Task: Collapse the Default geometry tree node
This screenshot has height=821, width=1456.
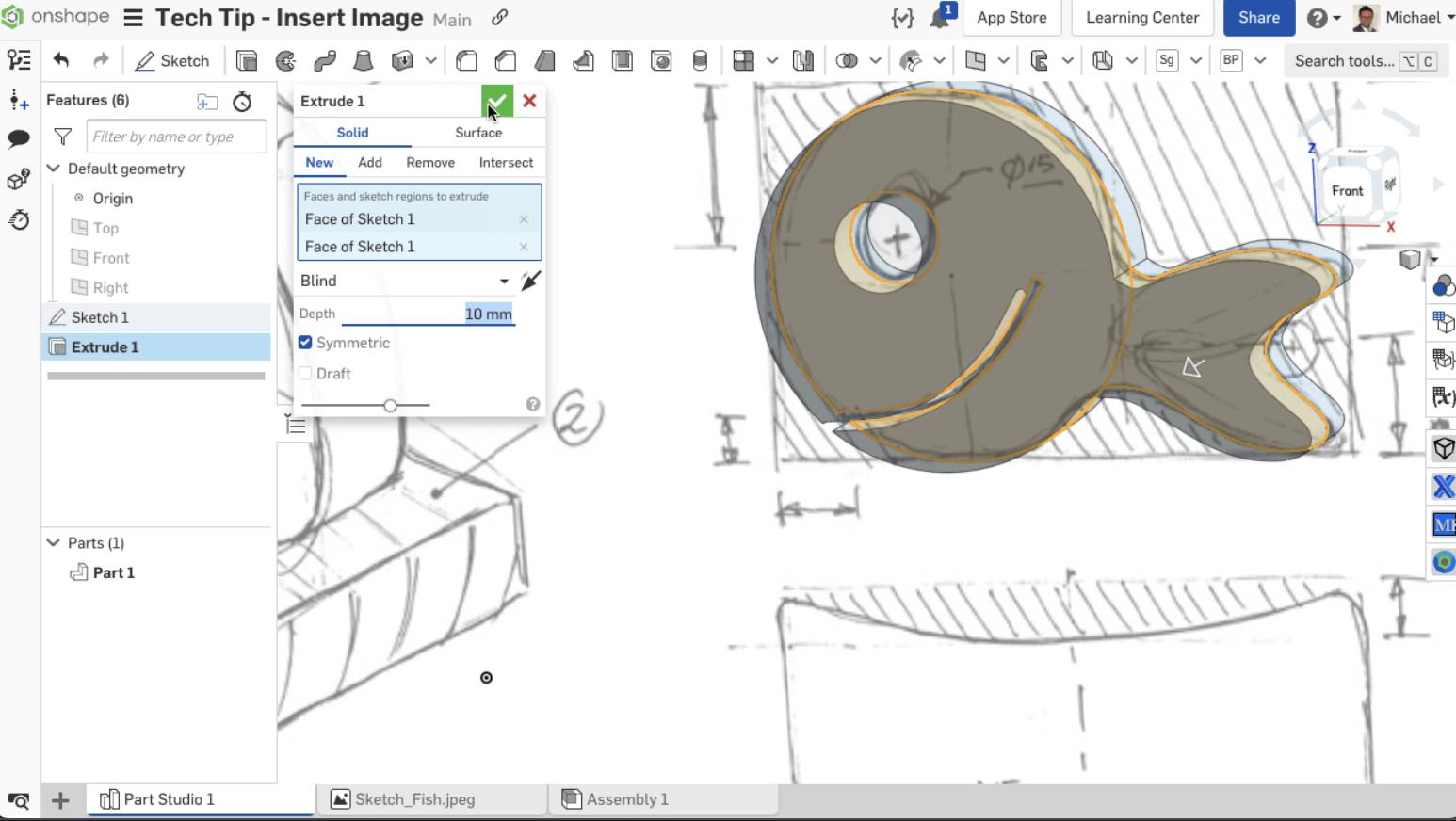Action: click(54, 169)
